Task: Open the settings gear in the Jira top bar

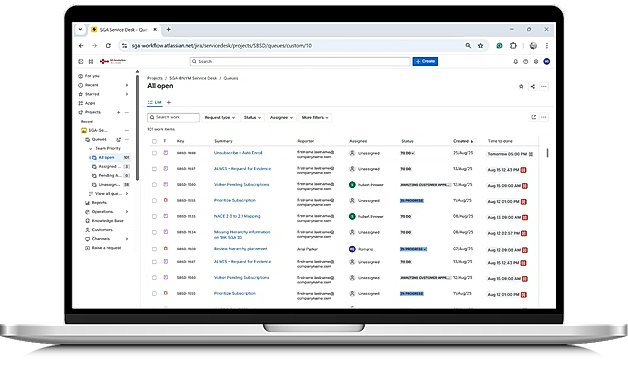Action: (x=536, y=61)
